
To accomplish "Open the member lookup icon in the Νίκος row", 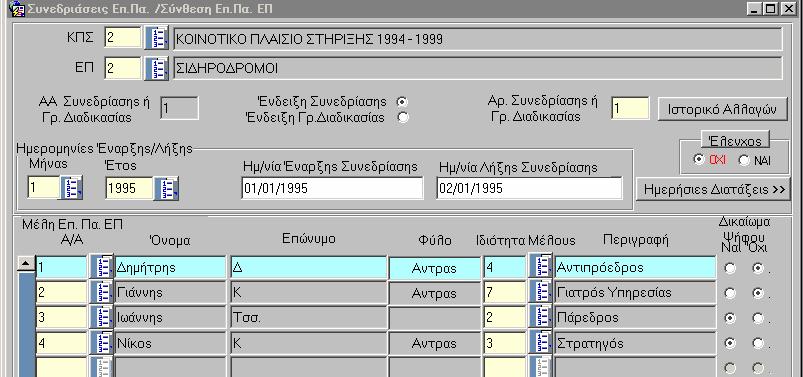I will [101, 342].
